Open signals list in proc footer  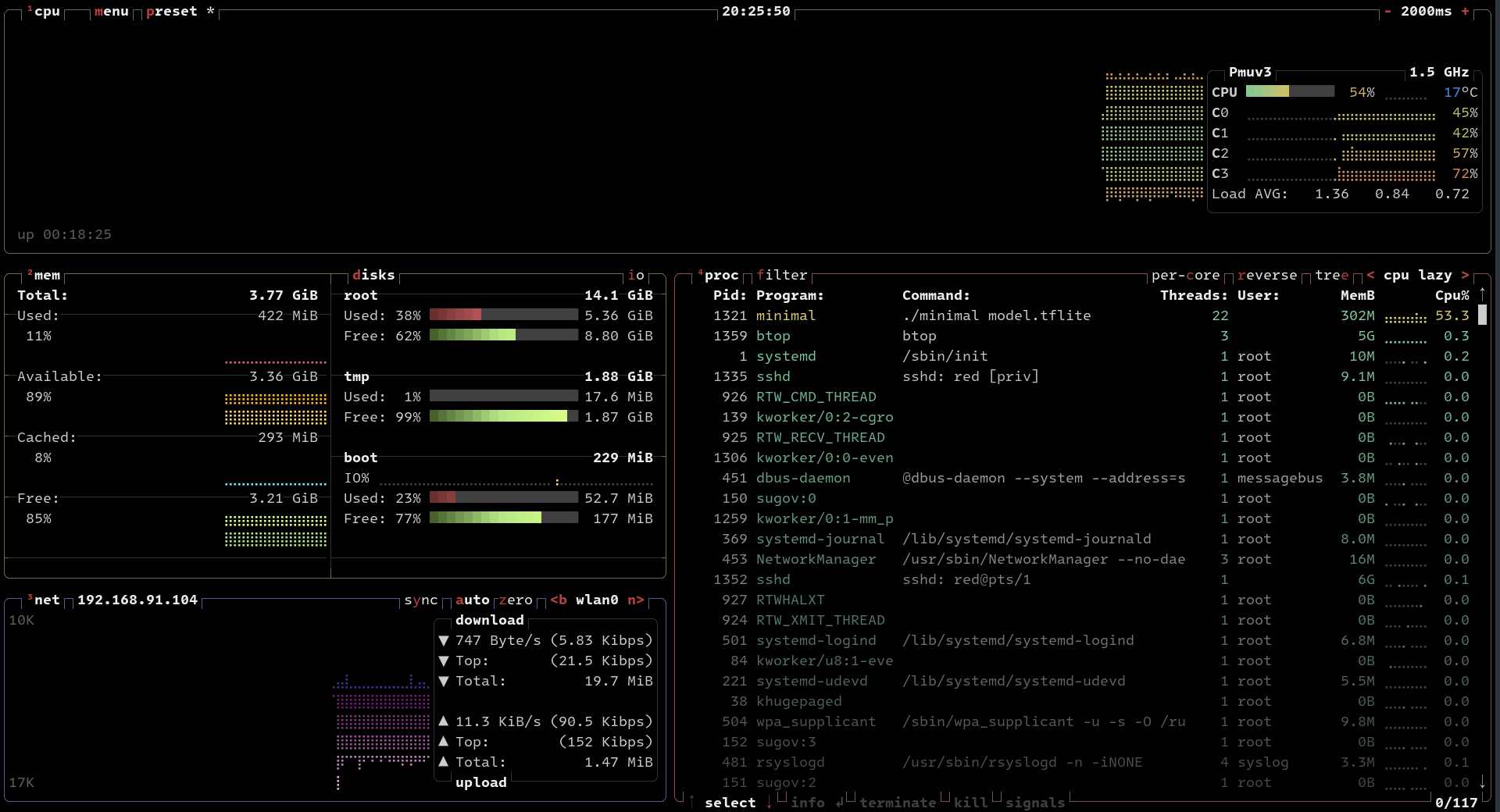pyautogui.click(x=1035, y=803)
